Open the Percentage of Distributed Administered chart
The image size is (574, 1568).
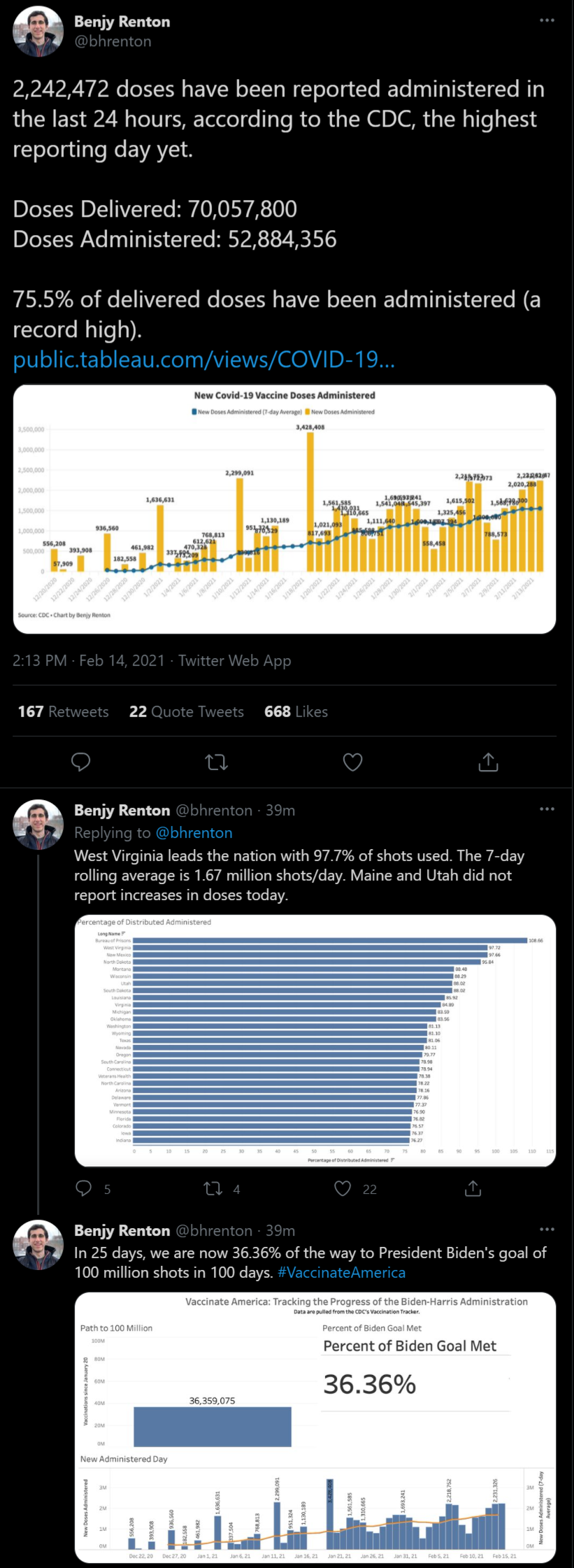tap(315, 1040)
